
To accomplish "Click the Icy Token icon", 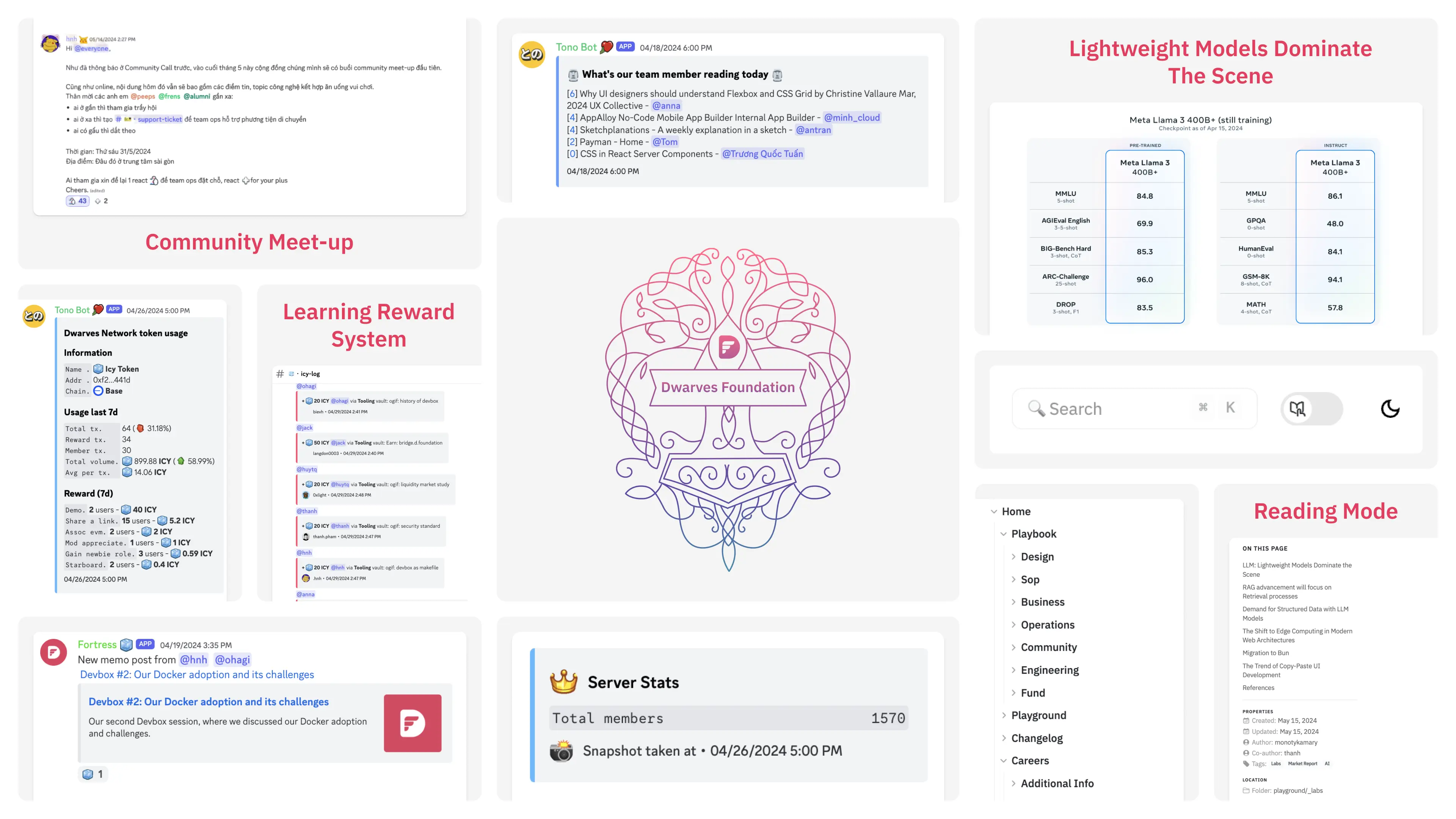I will point(98,369).
